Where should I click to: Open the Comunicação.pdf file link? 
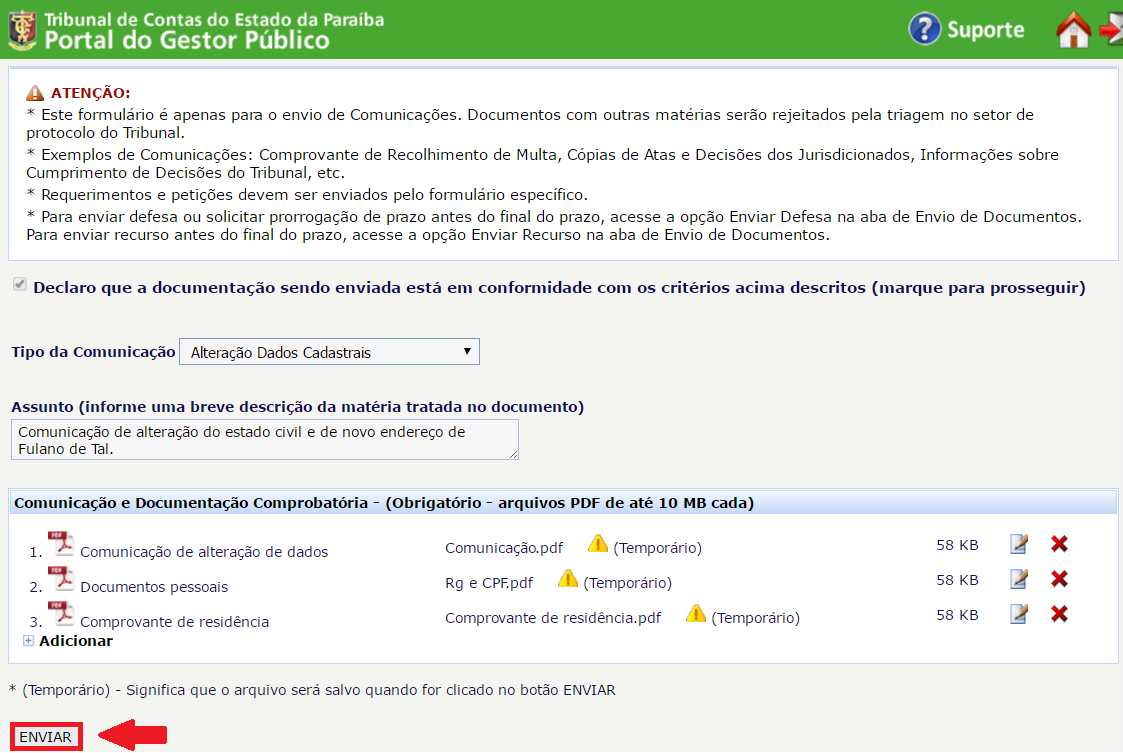pyautogui.click(x=504, y=548)
